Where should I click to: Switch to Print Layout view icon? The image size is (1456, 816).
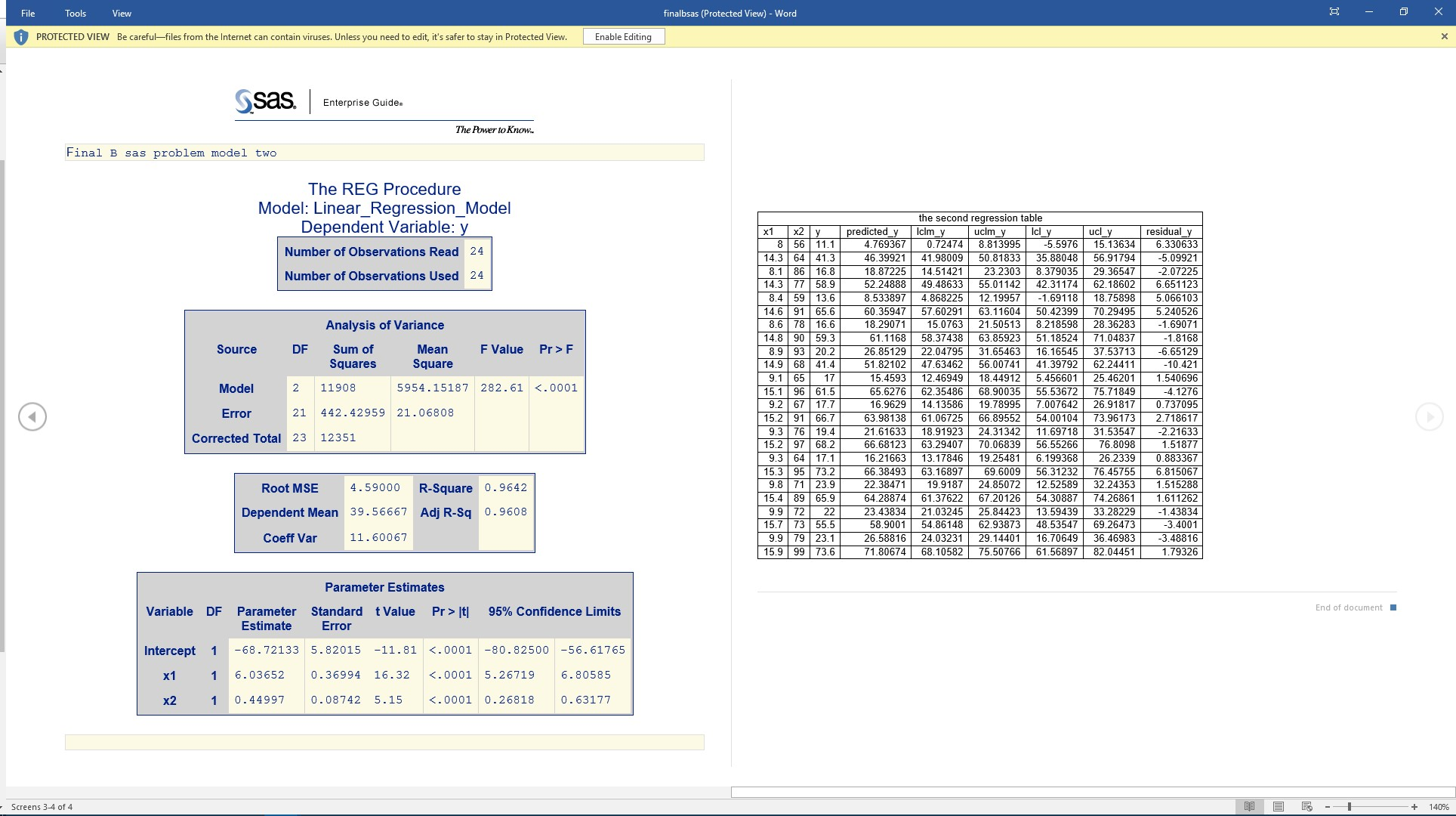pyautogui.click(x=1279, y=807)
